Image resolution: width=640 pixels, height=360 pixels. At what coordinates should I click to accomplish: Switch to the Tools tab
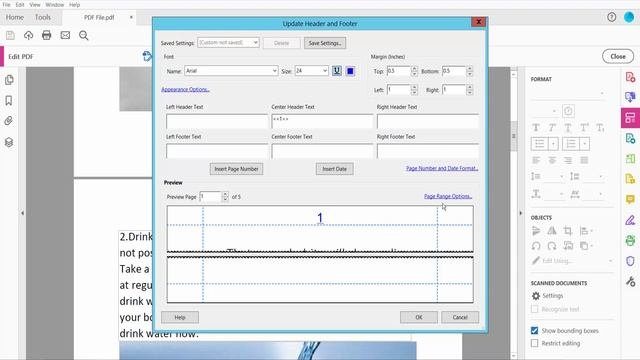pos(43,17)
